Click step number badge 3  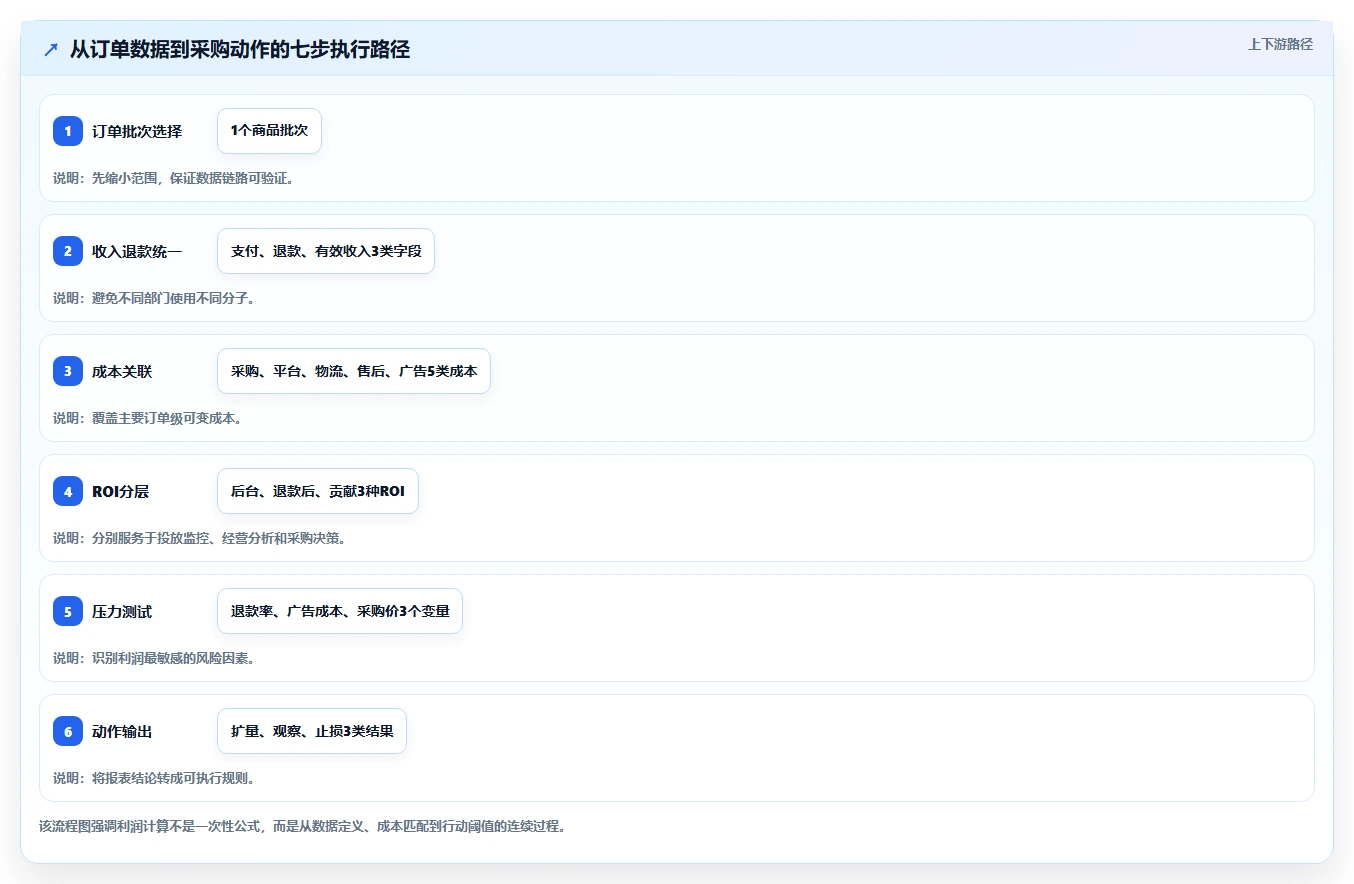click(x=68, y=371)
